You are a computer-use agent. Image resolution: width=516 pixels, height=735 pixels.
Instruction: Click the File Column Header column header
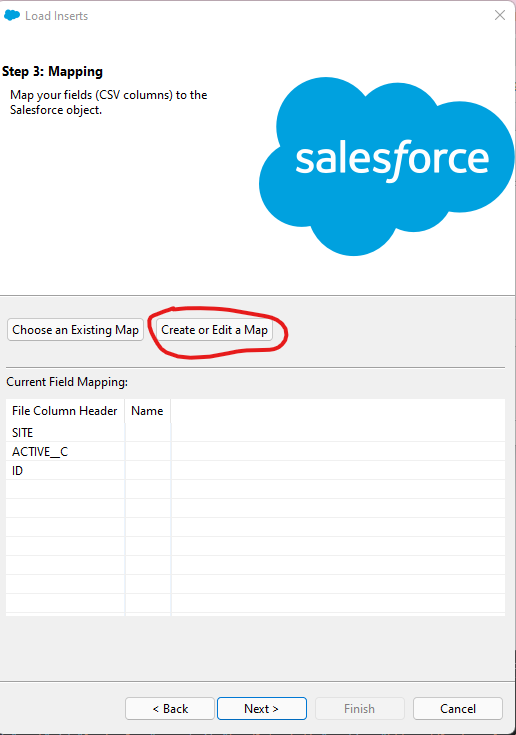(65, 411)
